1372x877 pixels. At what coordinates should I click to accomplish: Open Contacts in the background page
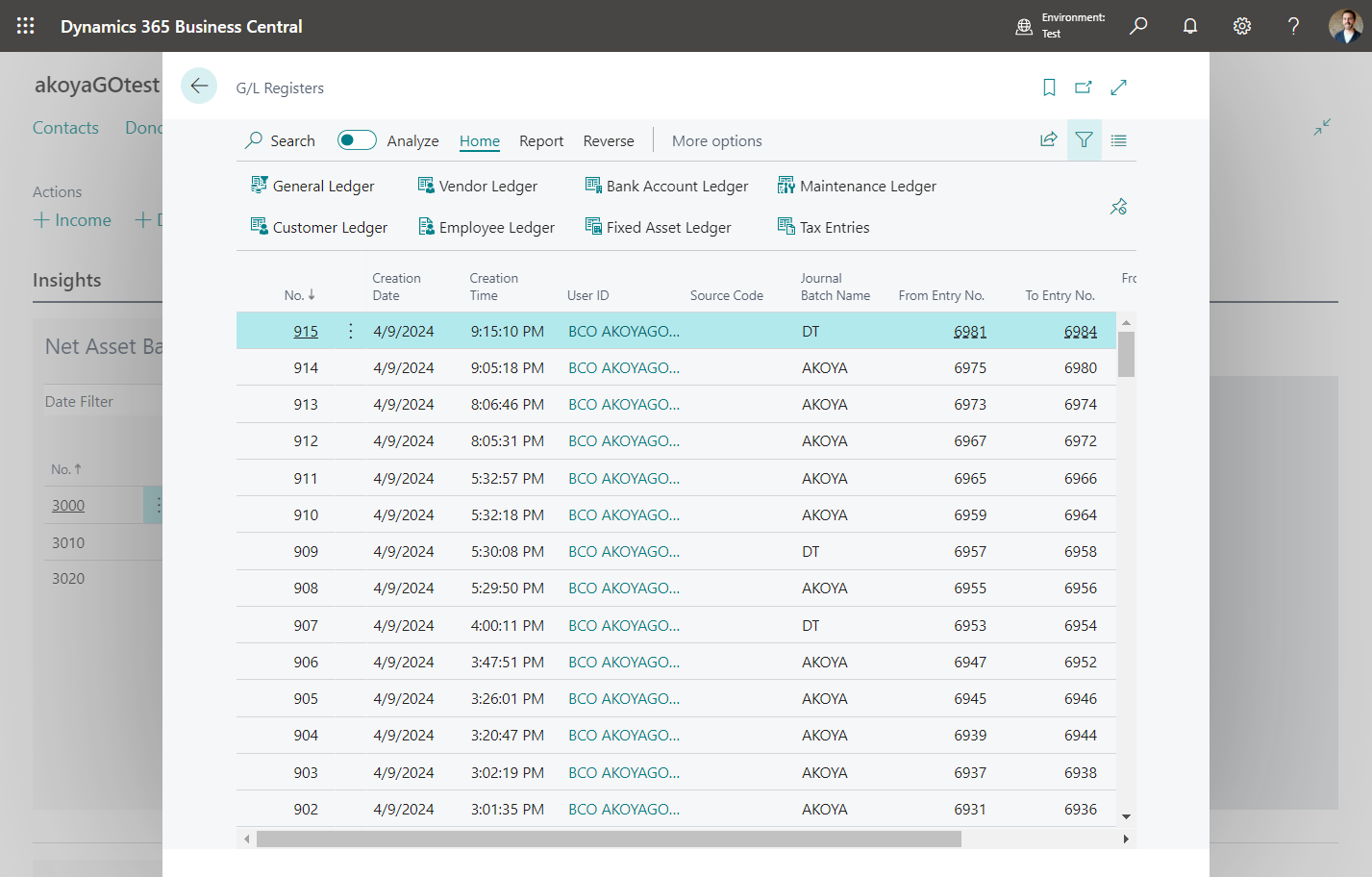click(x=65, y=128)
